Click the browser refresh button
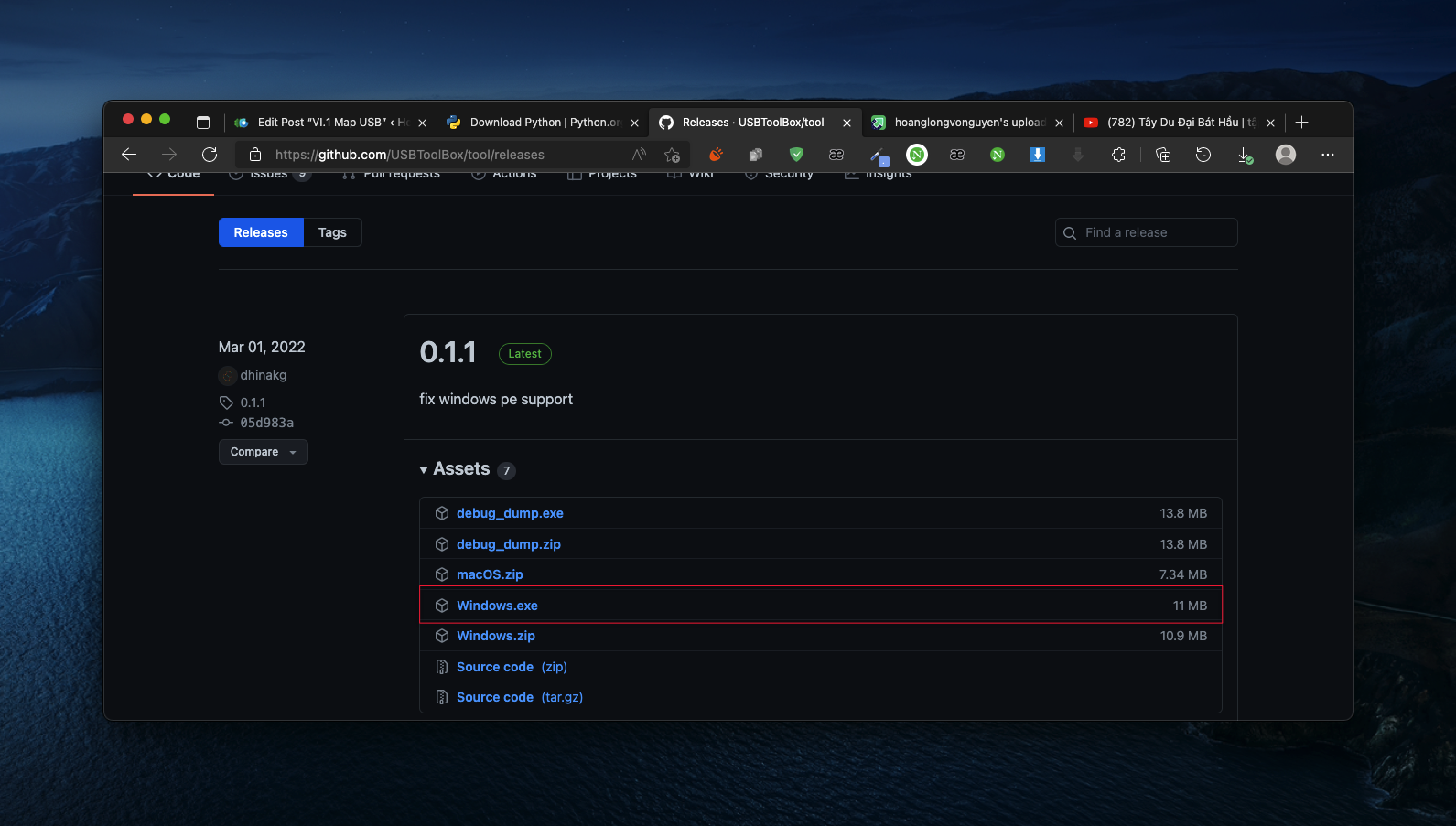The height and width of the screenshot is (826, 1456). [x=210, y=155]
